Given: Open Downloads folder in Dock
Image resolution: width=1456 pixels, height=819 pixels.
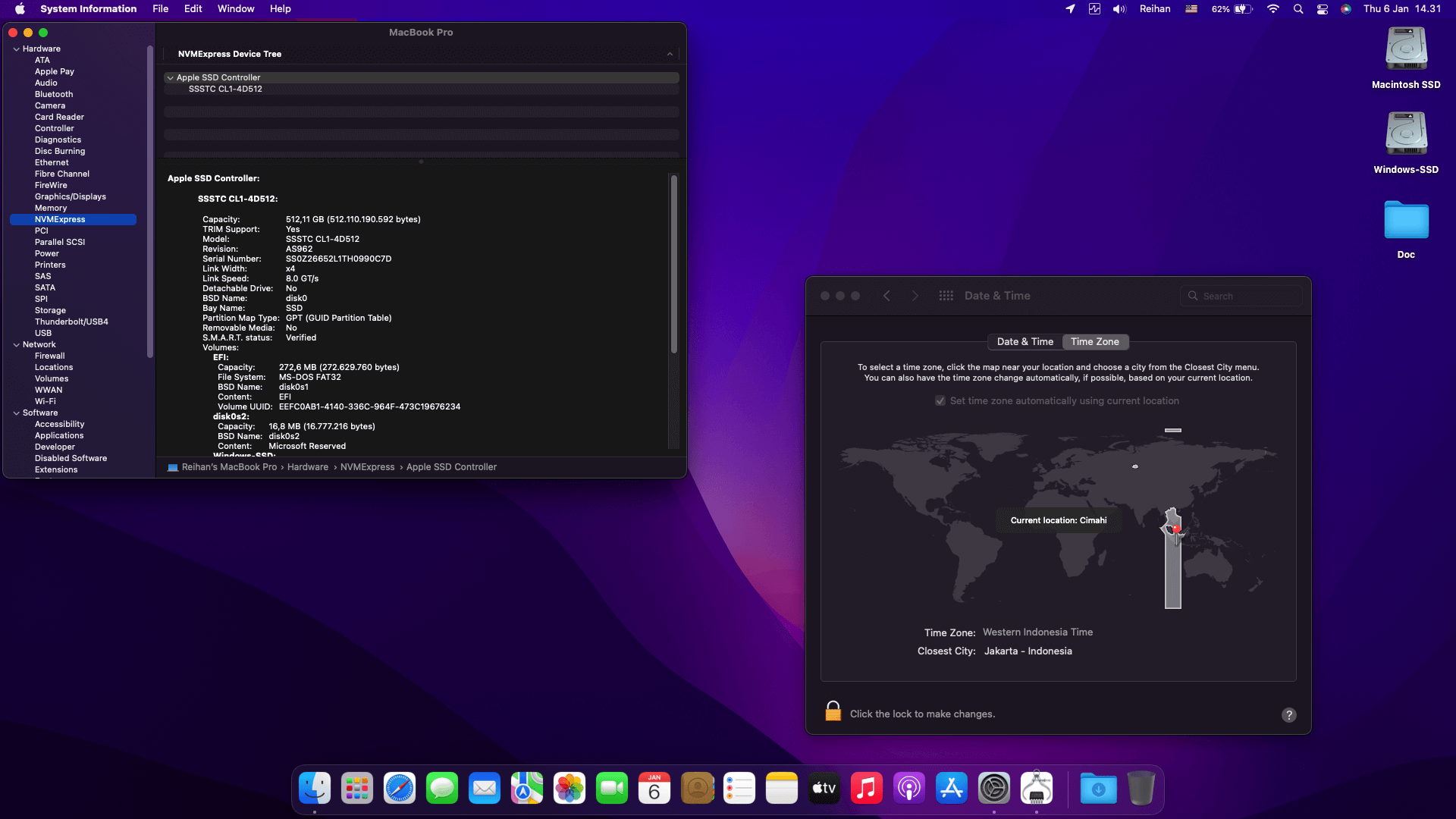Looking at the screenshot, I should pyautogui.click(x=1098, y=789).
